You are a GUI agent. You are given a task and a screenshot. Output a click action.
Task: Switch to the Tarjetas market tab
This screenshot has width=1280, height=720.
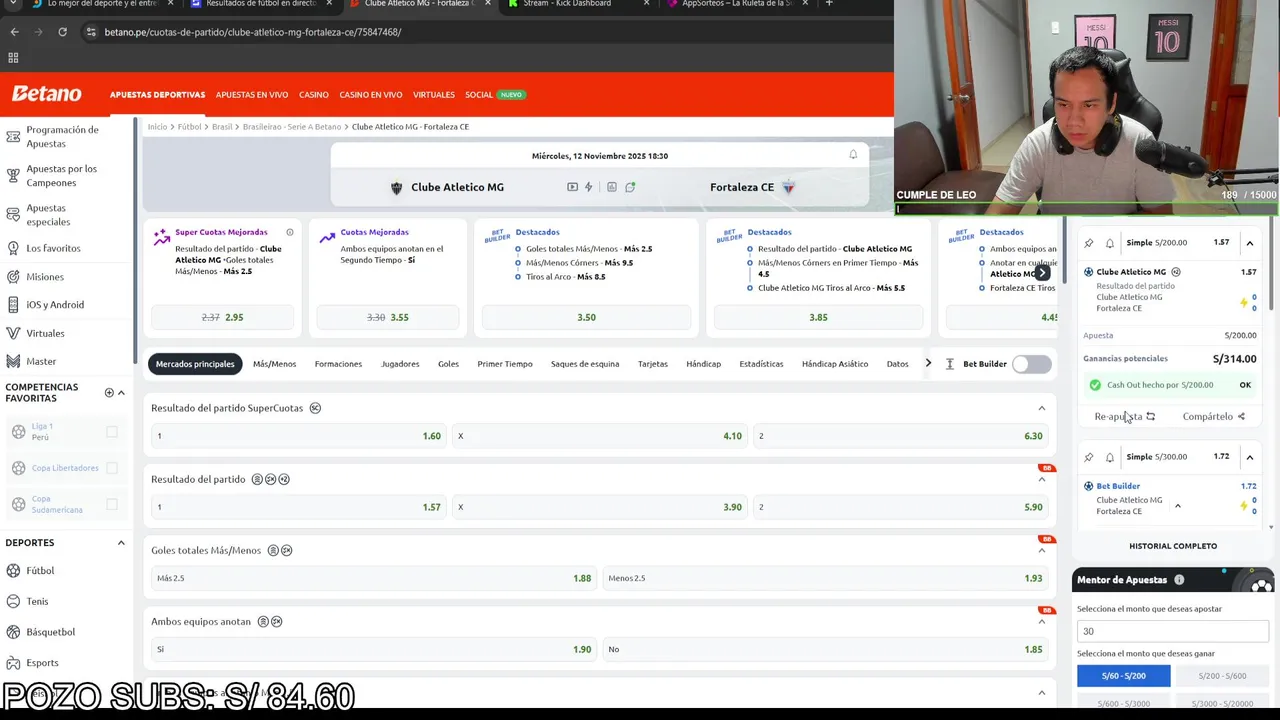click(653, 364)
